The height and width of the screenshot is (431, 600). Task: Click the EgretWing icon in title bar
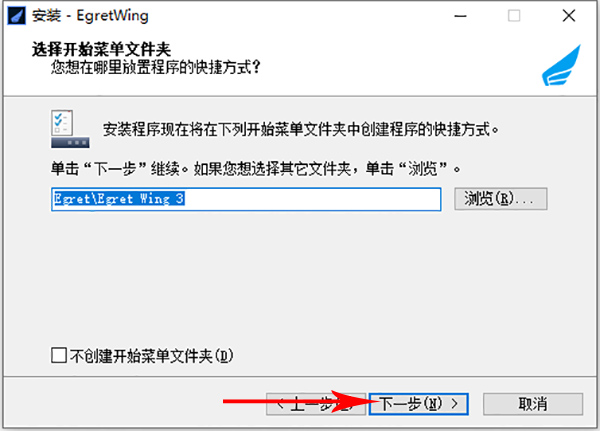pyautogui.click(x=16, y=16)
